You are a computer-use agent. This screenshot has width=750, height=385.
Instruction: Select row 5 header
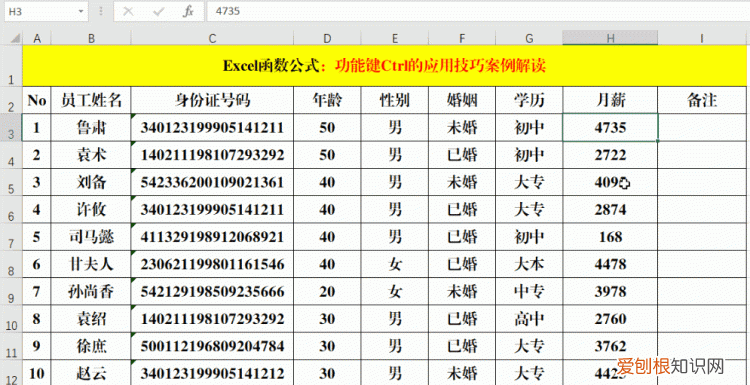11,182
